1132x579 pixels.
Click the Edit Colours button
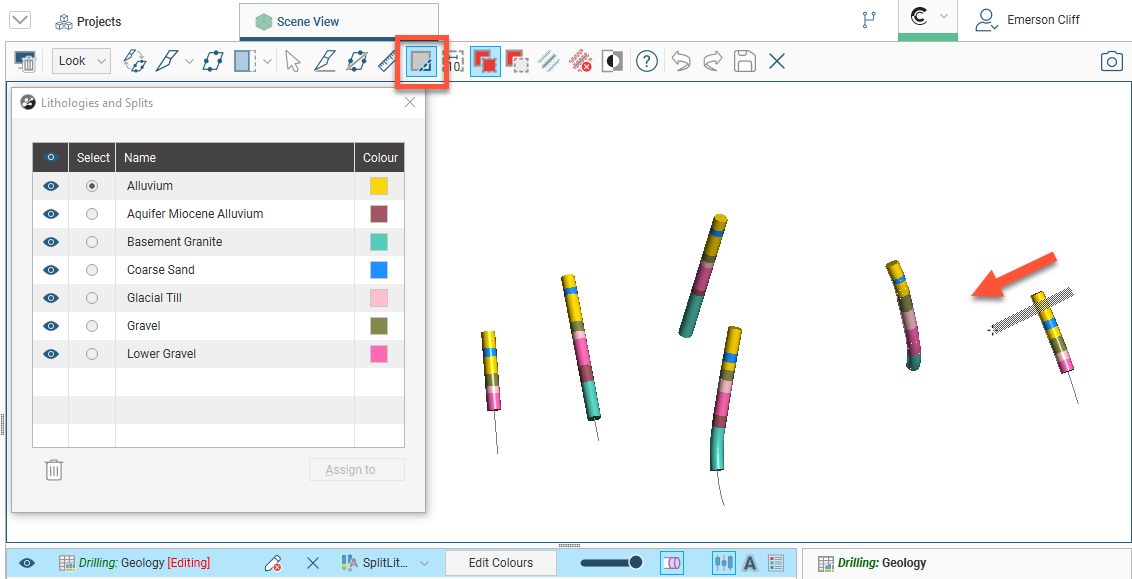500,563
